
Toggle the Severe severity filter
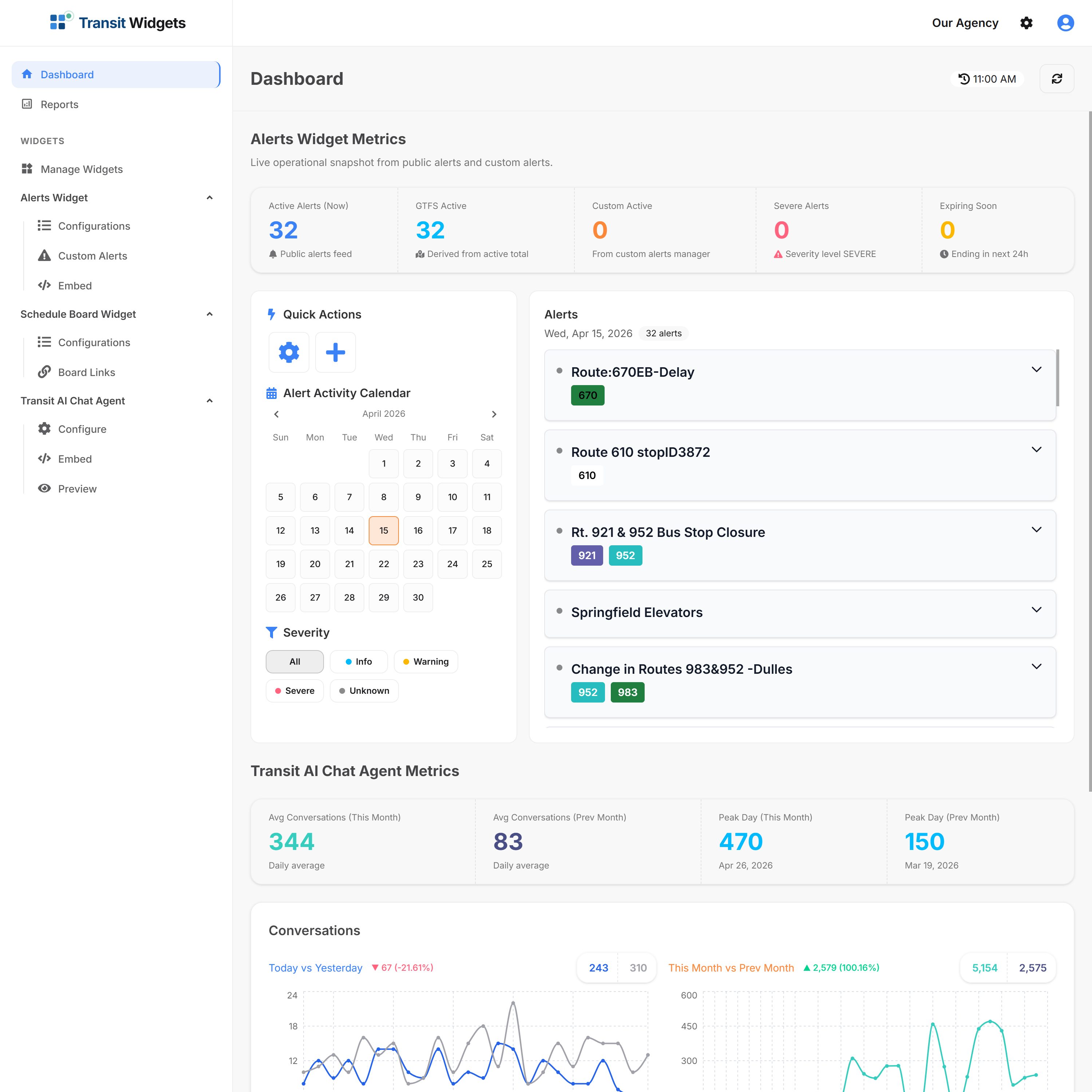(294, 691)
